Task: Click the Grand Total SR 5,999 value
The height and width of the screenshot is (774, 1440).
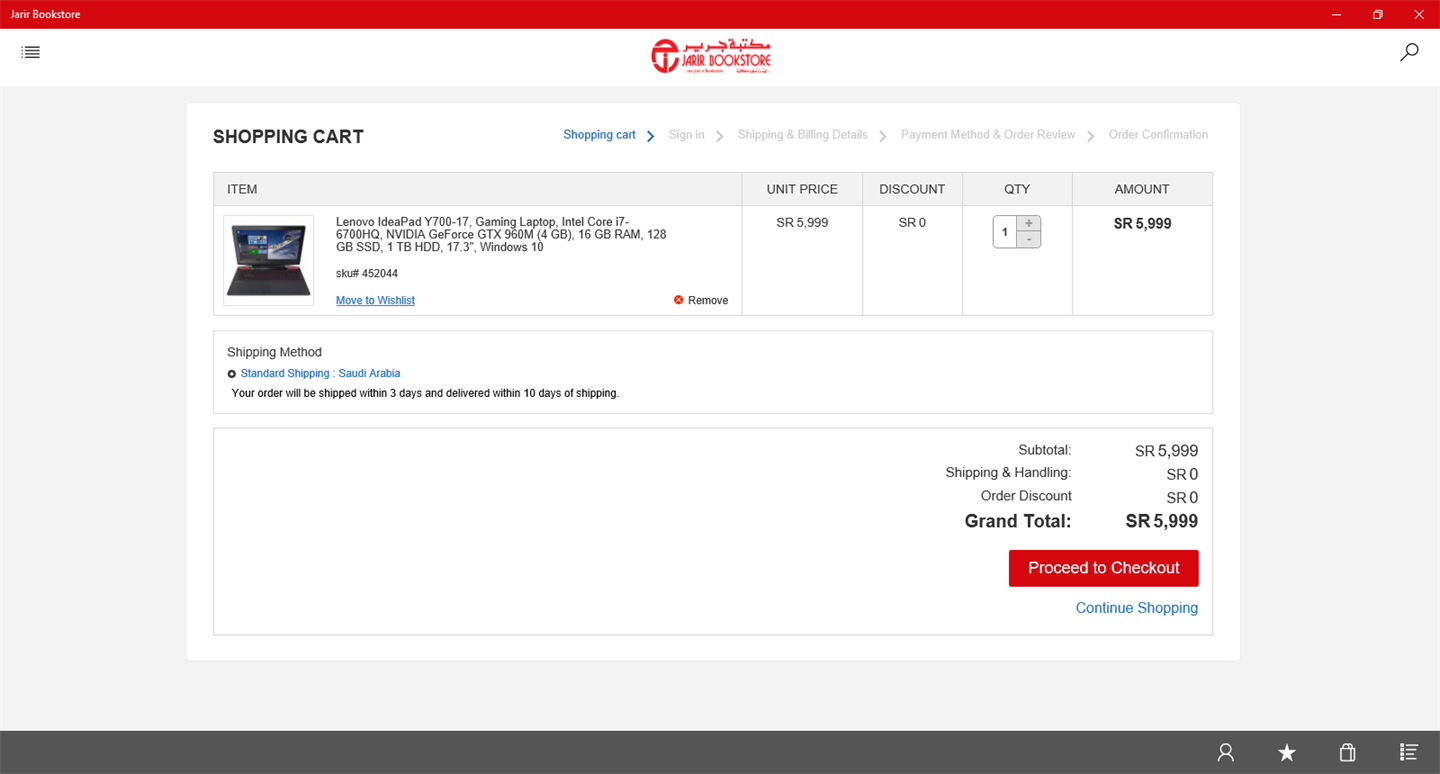Action: (1162, 521)
